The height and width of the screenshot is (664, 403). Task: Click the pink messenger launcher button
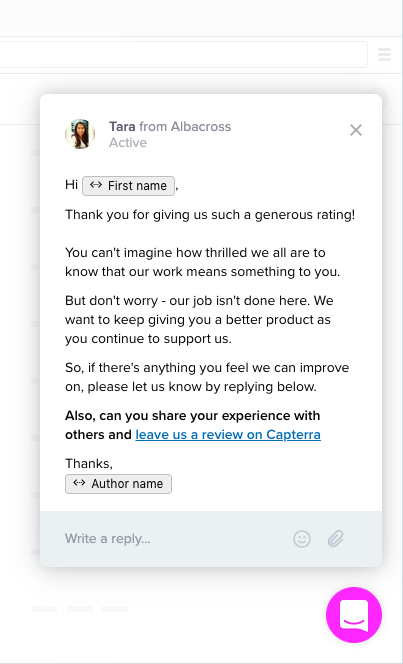(354, 615)
